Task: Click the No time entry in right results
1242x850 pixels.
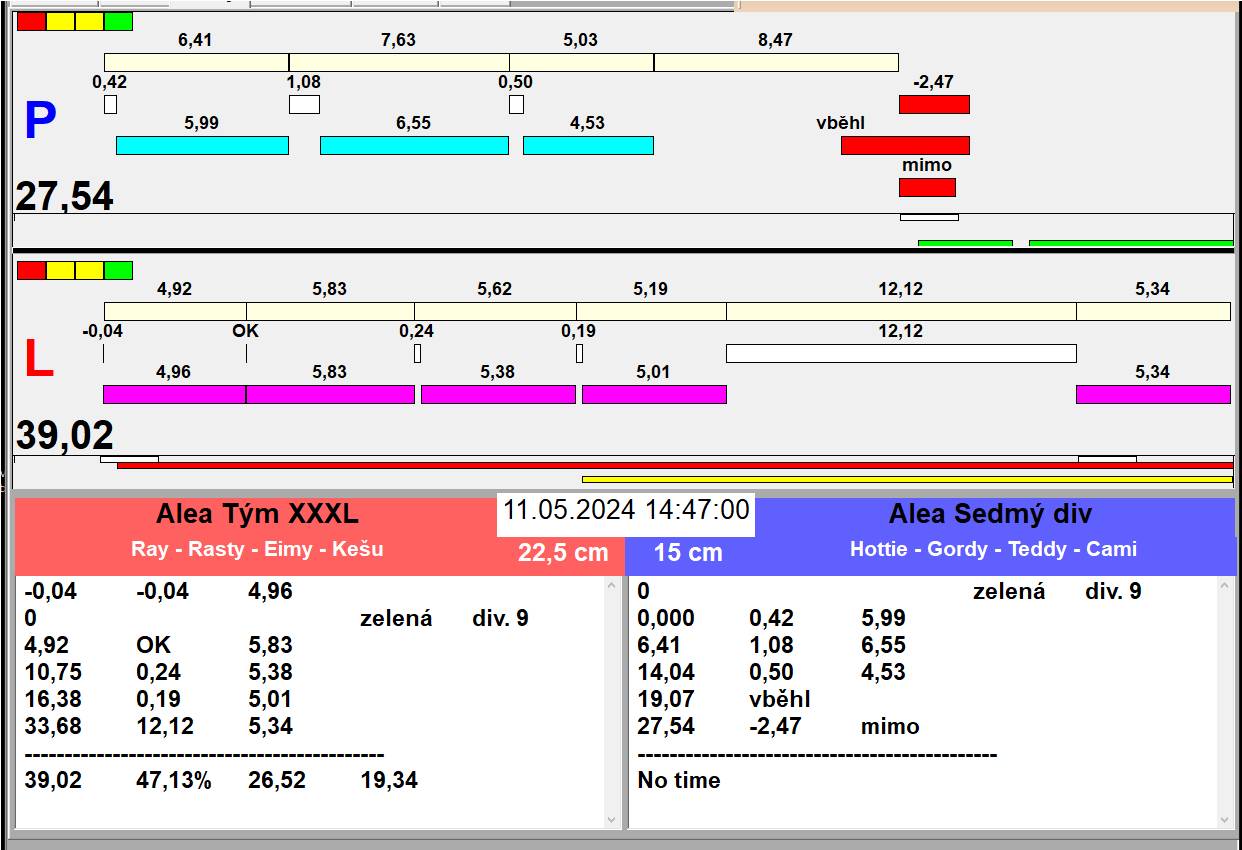Action: [x=679, y=780]
